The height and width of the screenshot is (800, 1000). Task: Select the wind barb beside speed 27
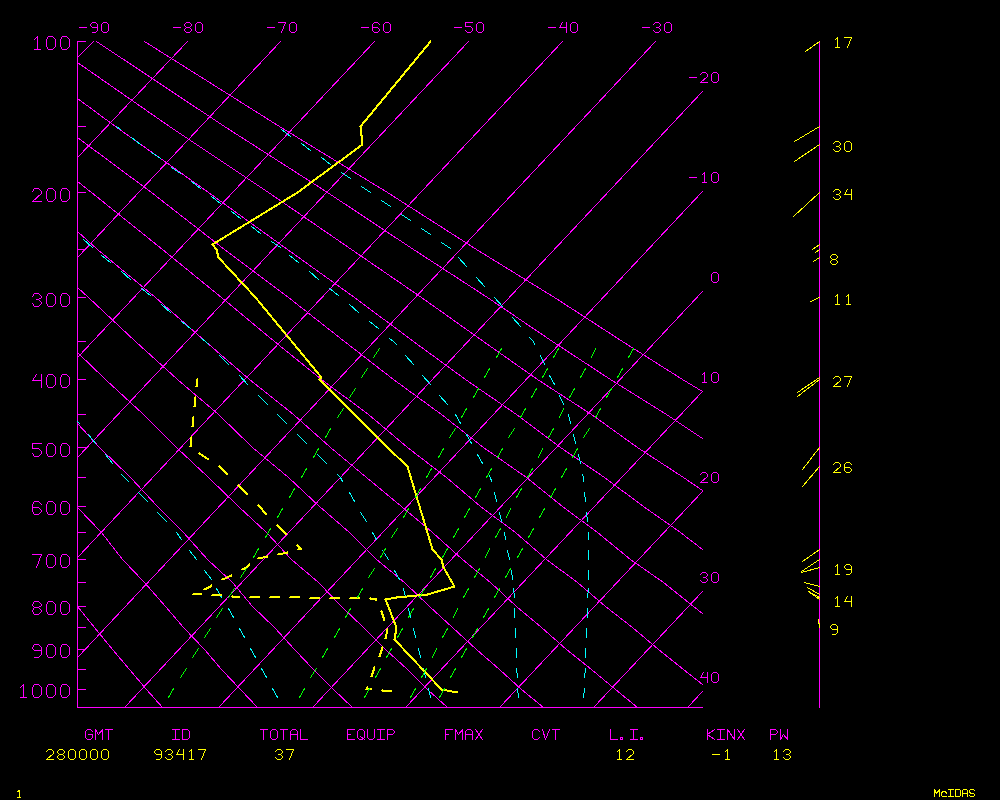808,388
